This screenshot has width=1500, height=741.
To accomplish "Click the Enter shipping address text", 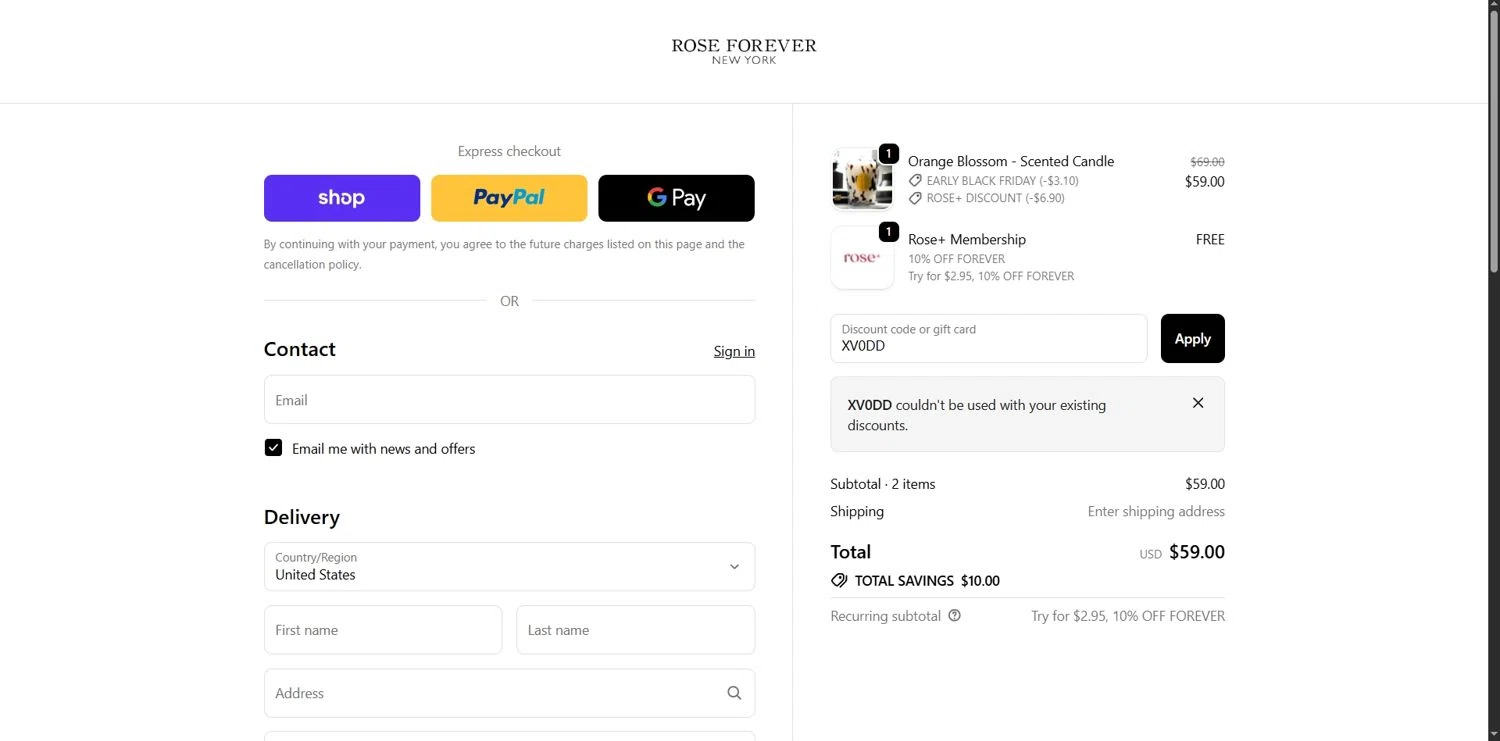I will click(x=1156, y=511).
